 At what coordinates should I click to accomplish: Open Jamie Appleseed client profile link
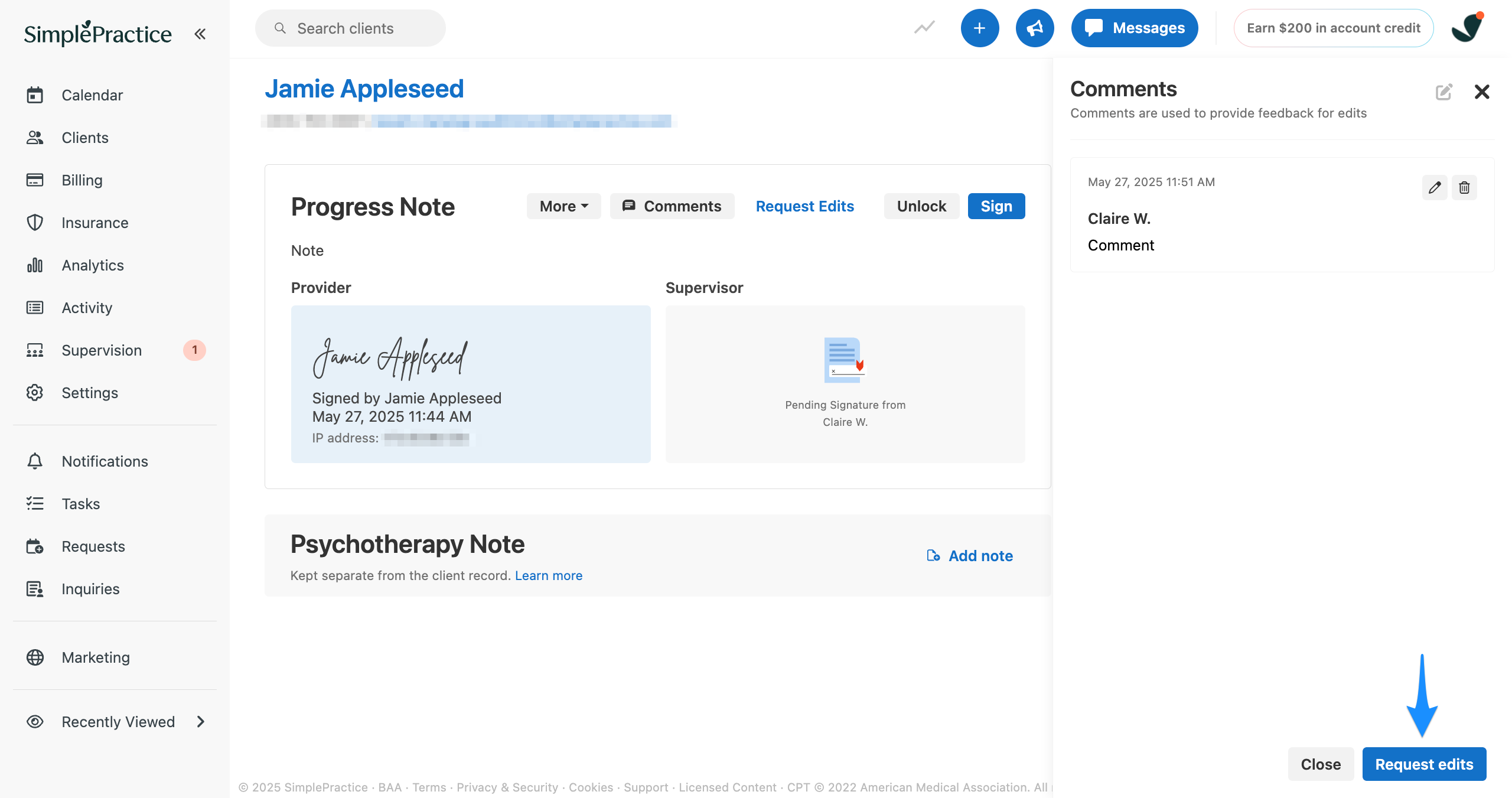tap(364, 89)
